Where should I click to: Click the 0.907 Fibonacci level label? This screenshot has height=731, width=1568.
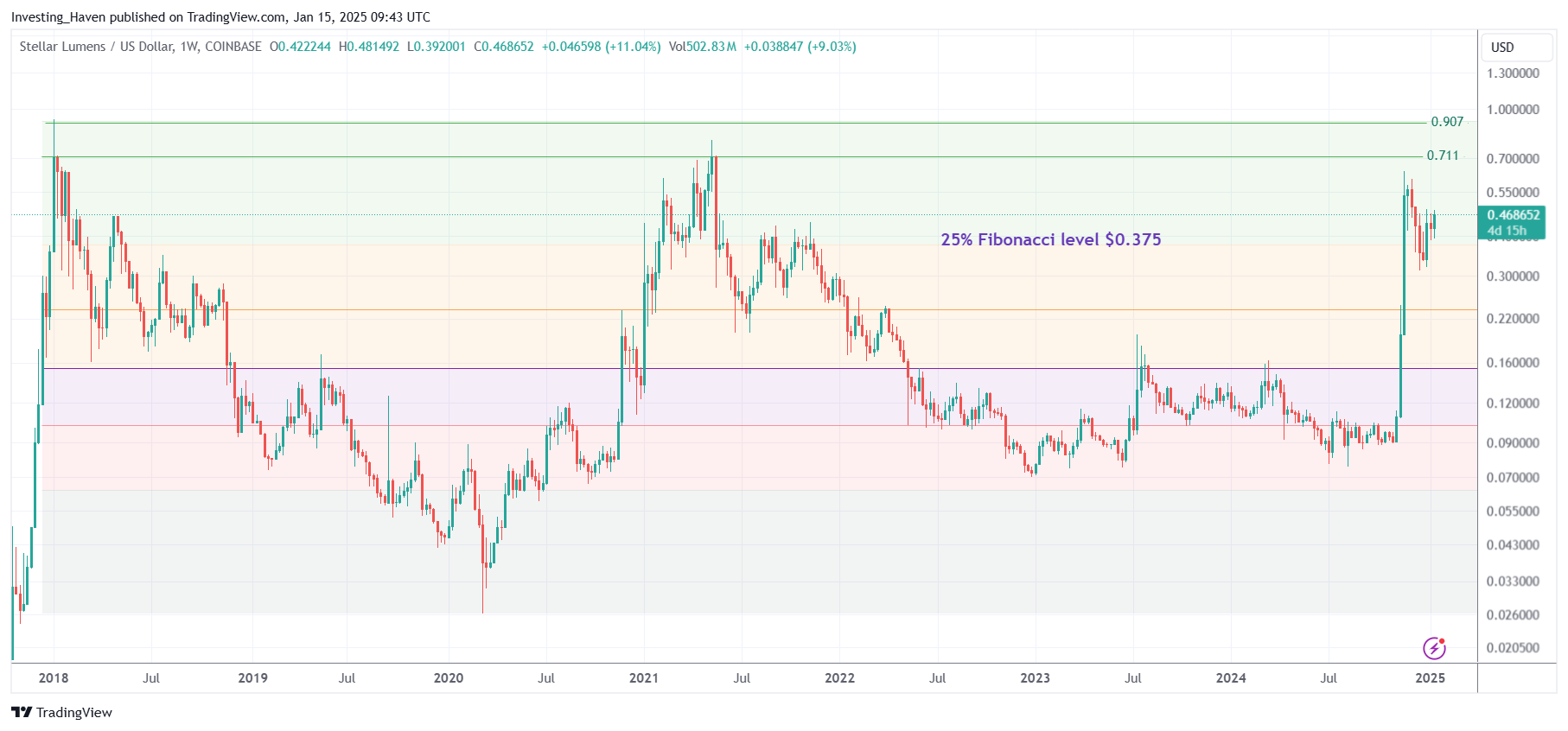[1447, 122]
